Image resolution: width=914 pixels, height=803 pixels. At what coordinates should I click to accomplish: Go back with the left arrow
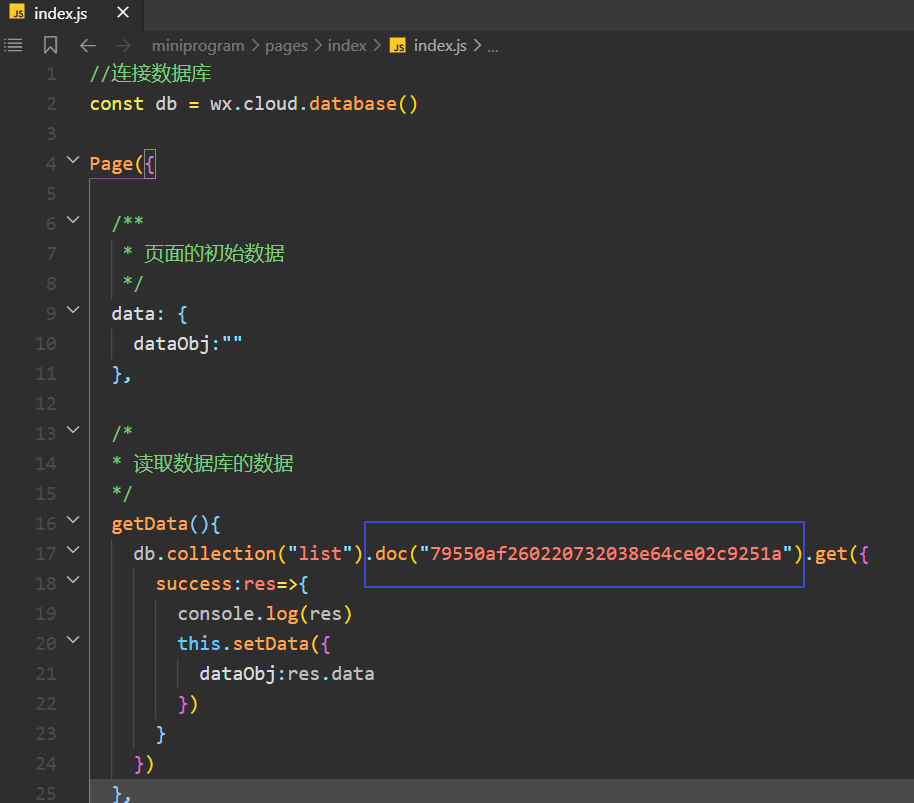pos(87,45)
